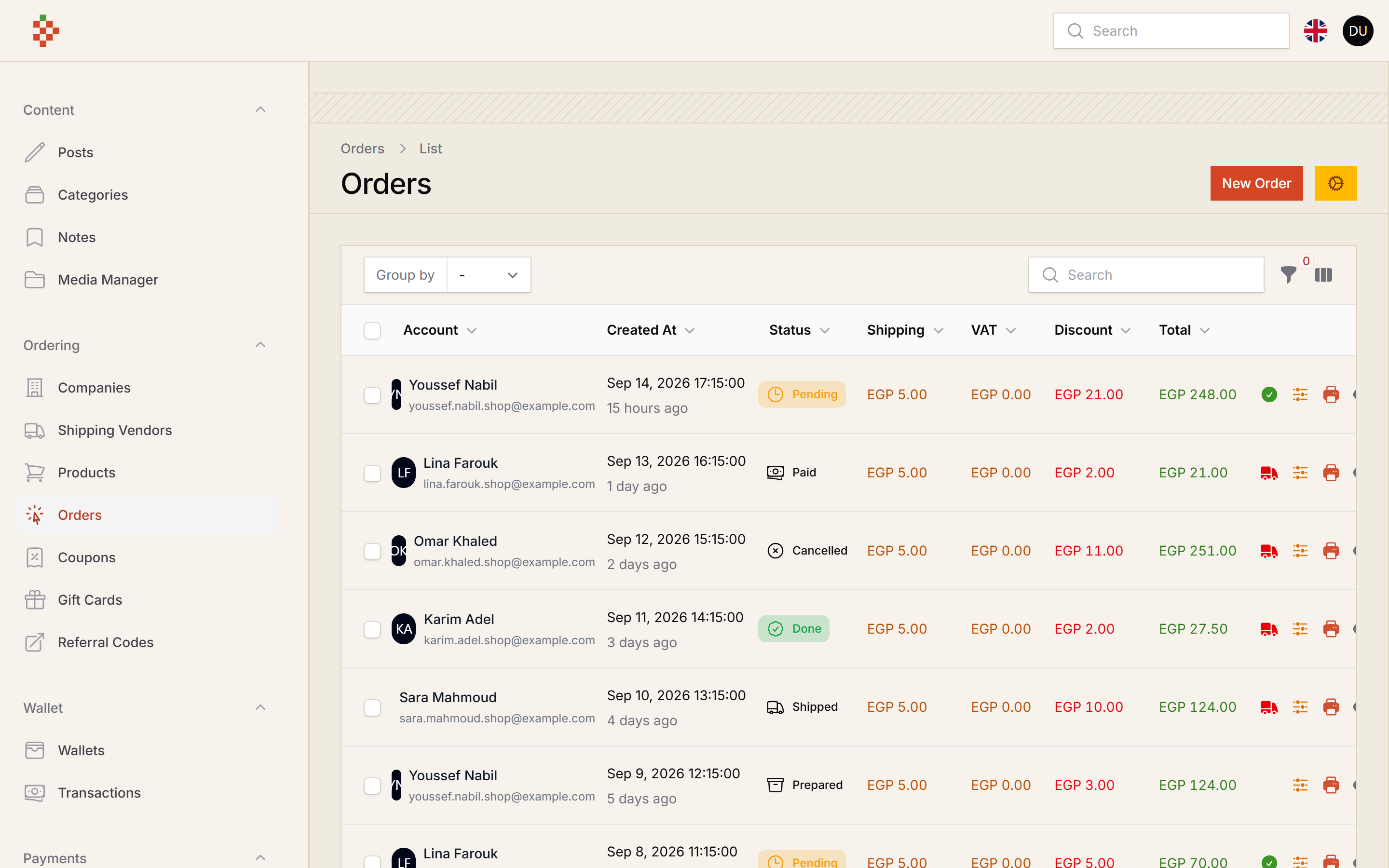Open the orders settings gear button
Screen dimensions: 1389x868
click(1335, 183)
